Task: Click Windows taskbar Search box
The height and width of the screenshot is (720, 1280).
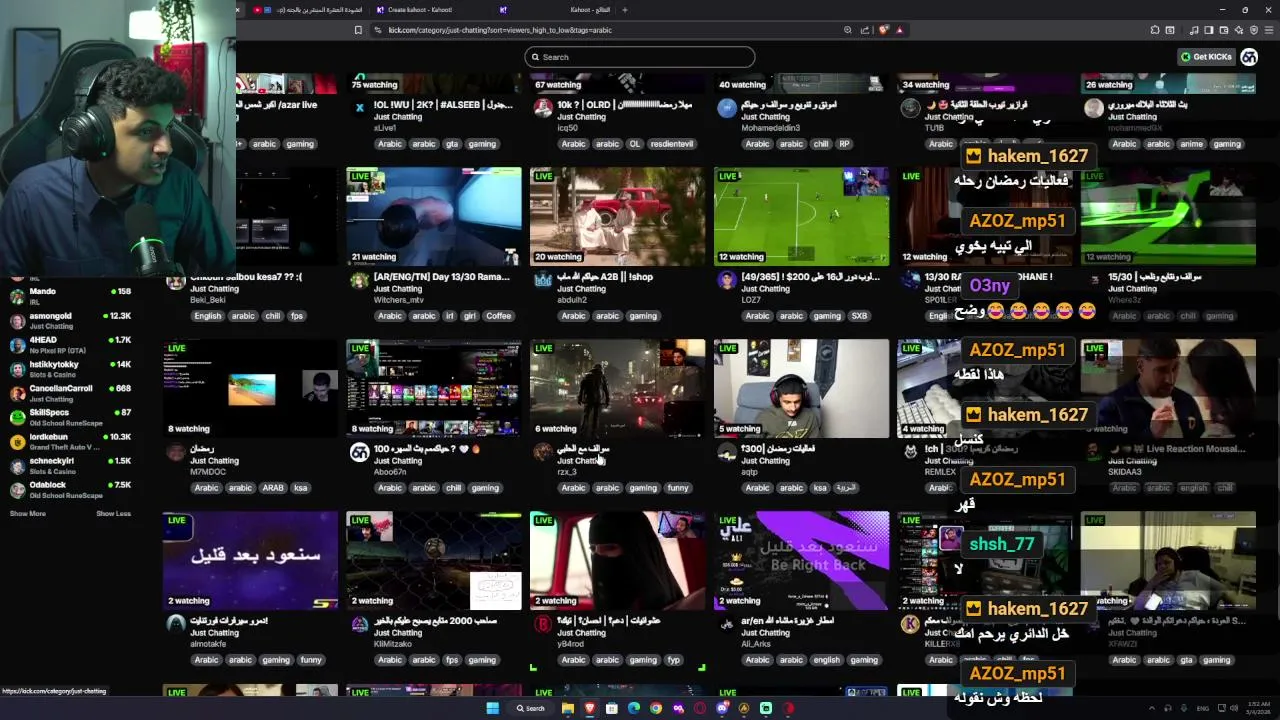Action: pos(531,708)
